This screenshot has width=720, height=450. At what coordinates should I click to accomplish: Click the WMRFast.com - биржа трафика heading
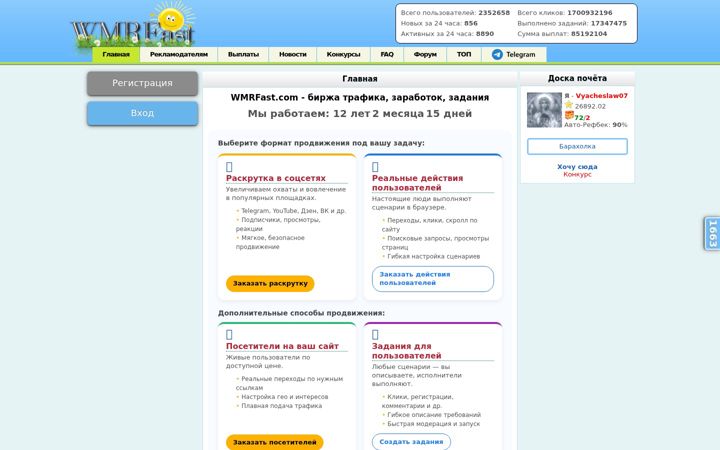pyautogui.click(x=360, y=97)
